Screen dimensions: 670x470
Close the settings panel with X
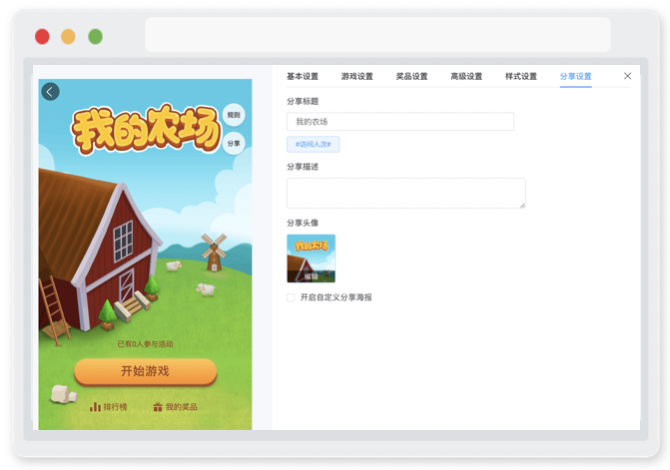click(x=627, y=76)
